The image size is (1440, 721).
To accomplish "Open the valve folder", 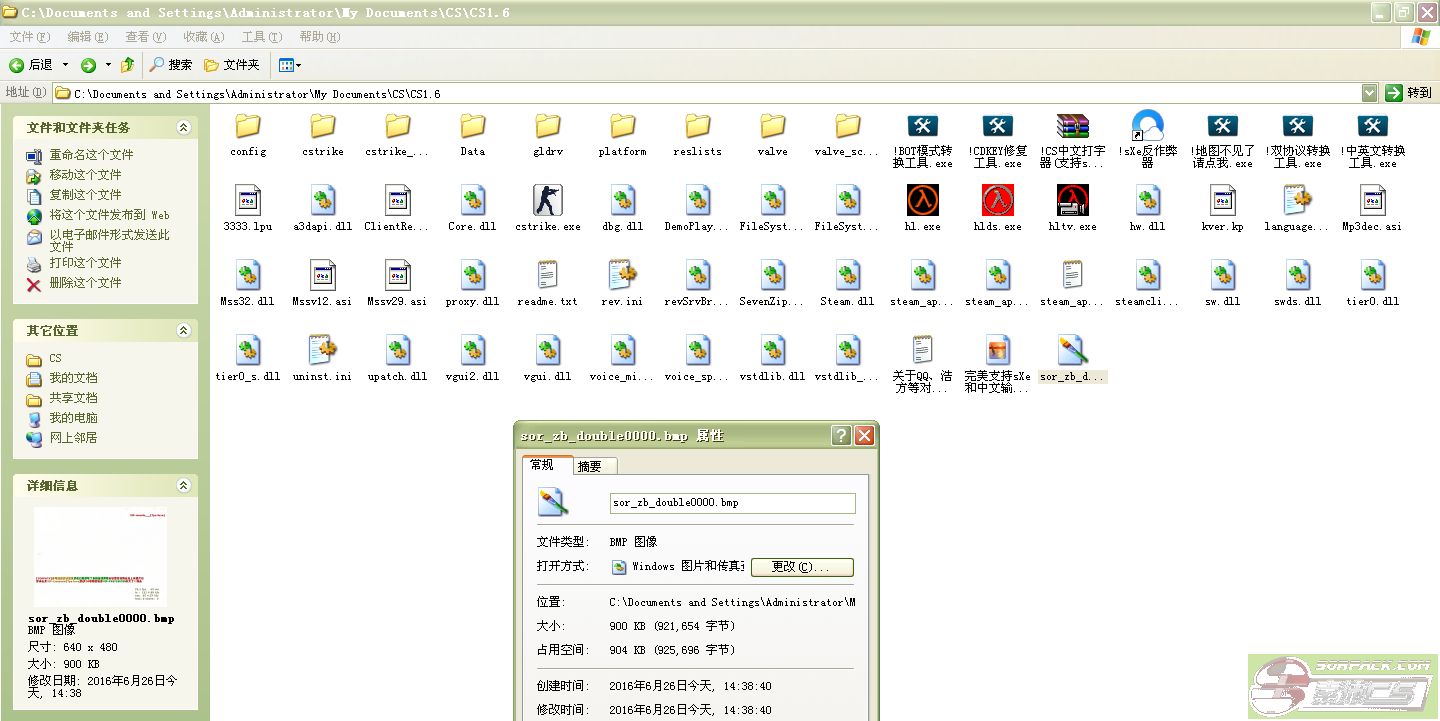I will coord(772,127).
